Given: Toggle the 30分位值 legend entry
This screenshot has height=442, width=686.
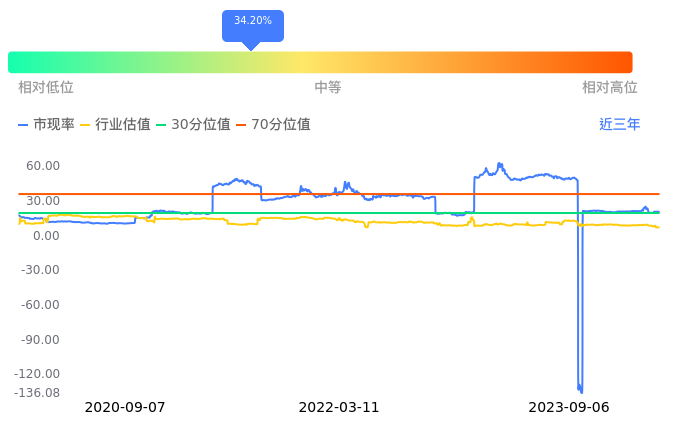Looking at the screenshot, I should 194,125.
